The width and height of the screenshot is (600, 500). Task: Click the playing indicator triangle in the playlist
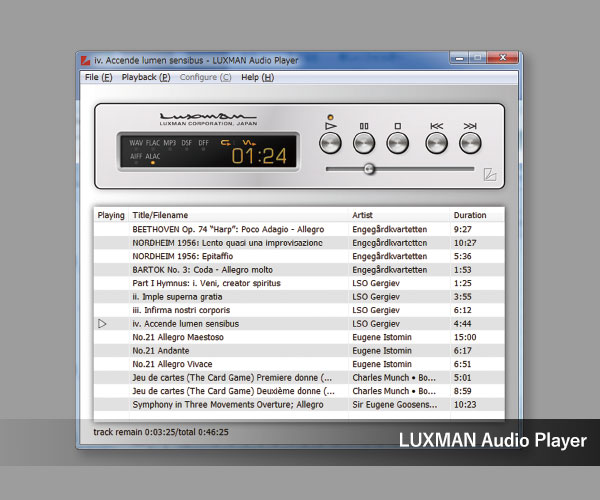coord(102,324)
